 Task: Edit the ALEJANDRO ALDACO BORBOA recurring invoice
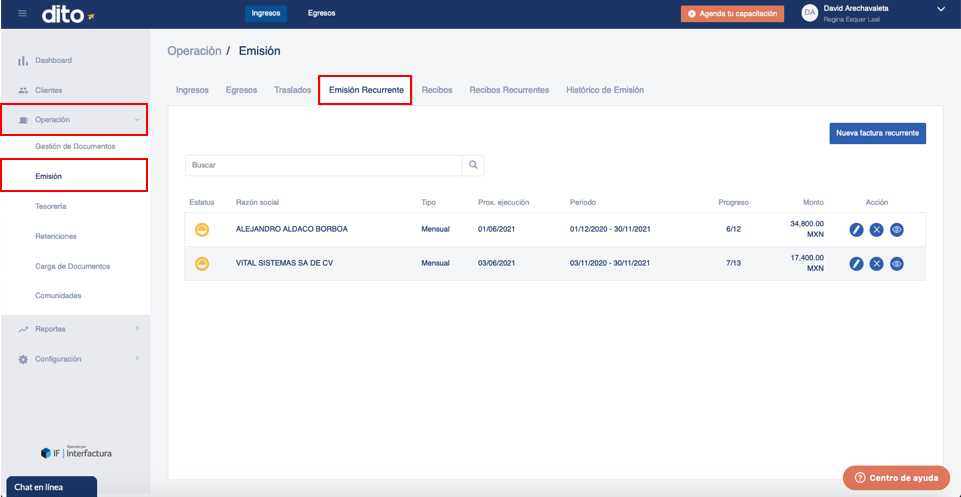[x=856, y=230]
